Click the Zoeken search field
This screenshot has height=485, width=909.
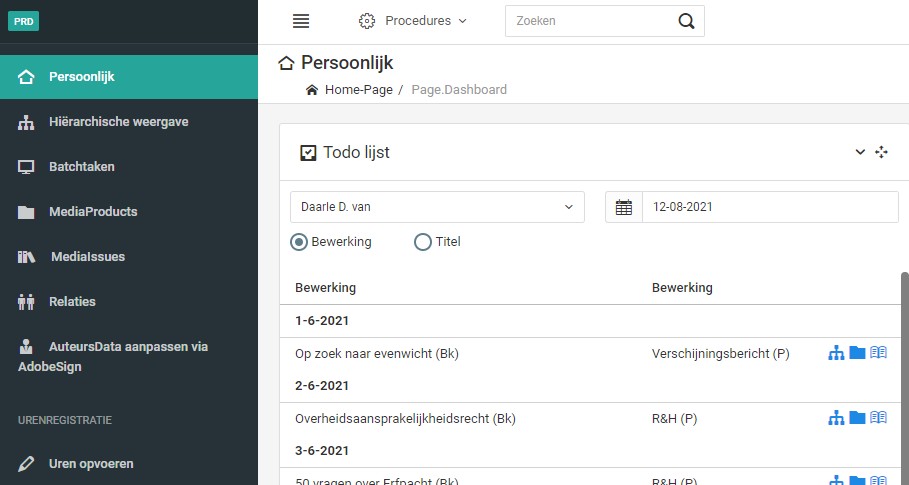tap(590, 21)
